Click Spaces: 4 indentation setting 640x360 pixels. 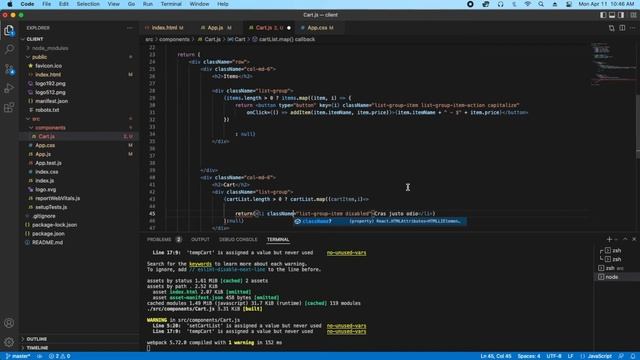pos(529,356)
